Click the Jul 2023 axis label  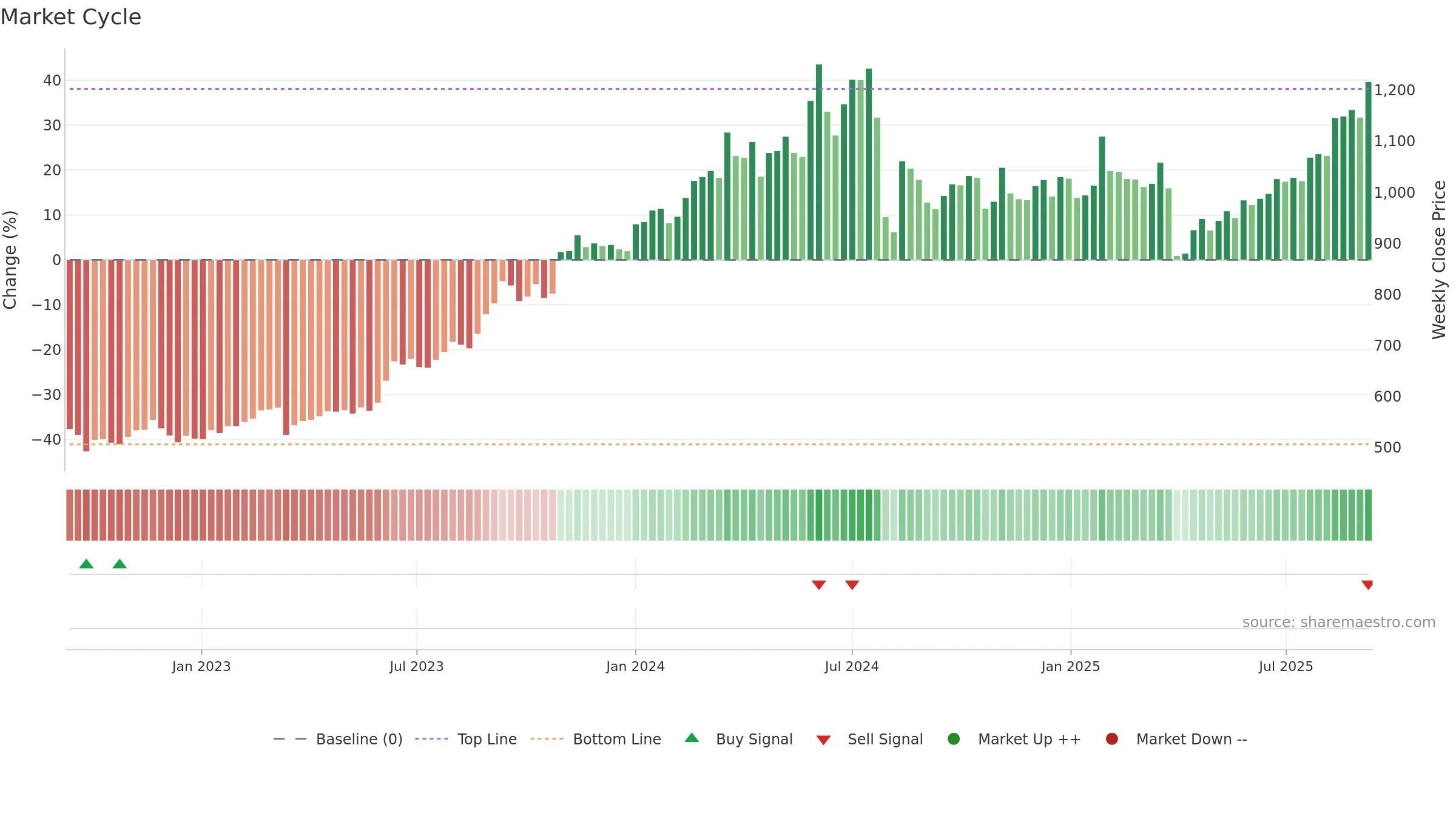pos(417,666)
